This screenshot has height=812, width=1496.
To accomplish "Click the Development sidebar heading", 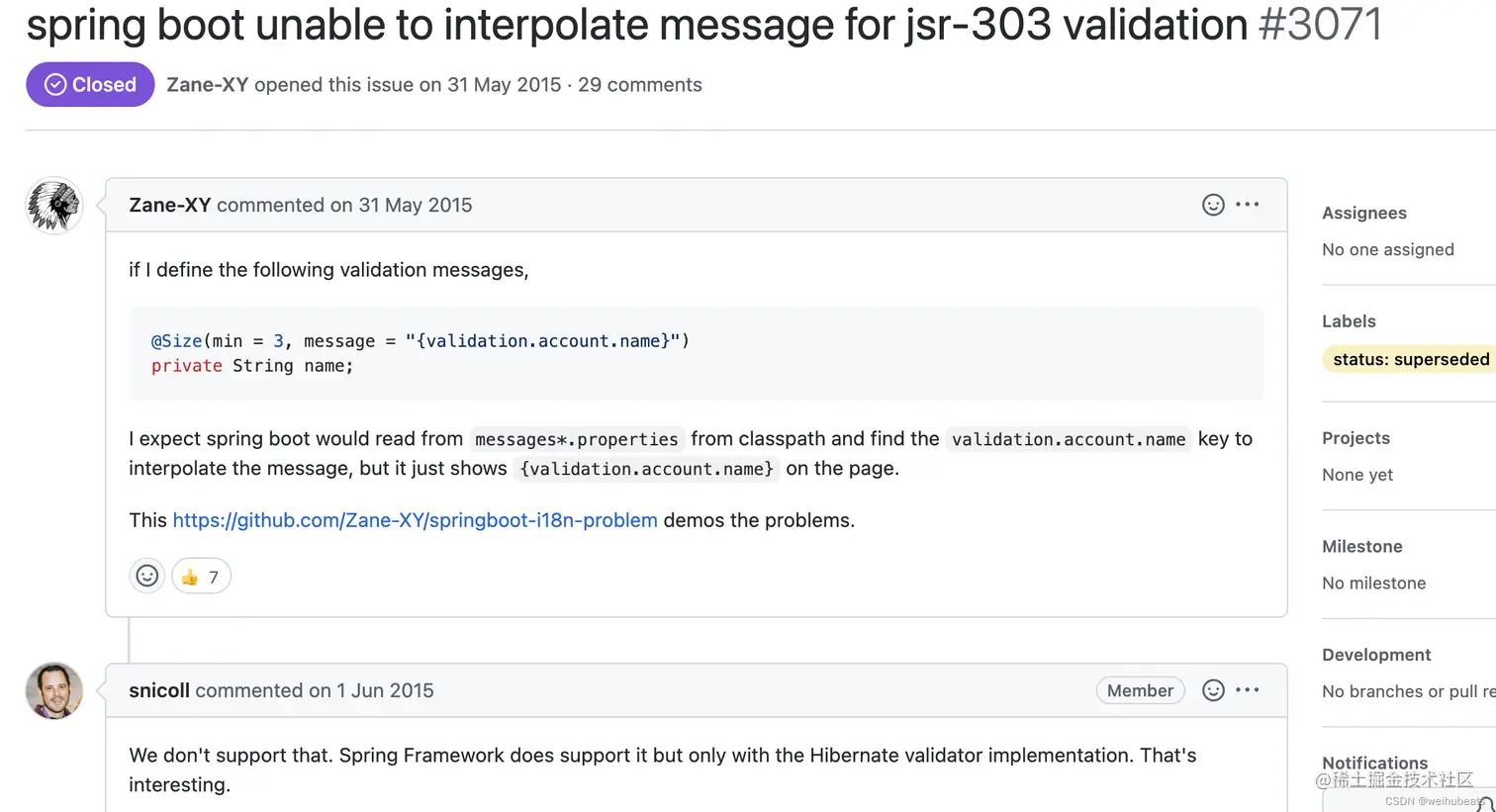I will point(1376,655).
